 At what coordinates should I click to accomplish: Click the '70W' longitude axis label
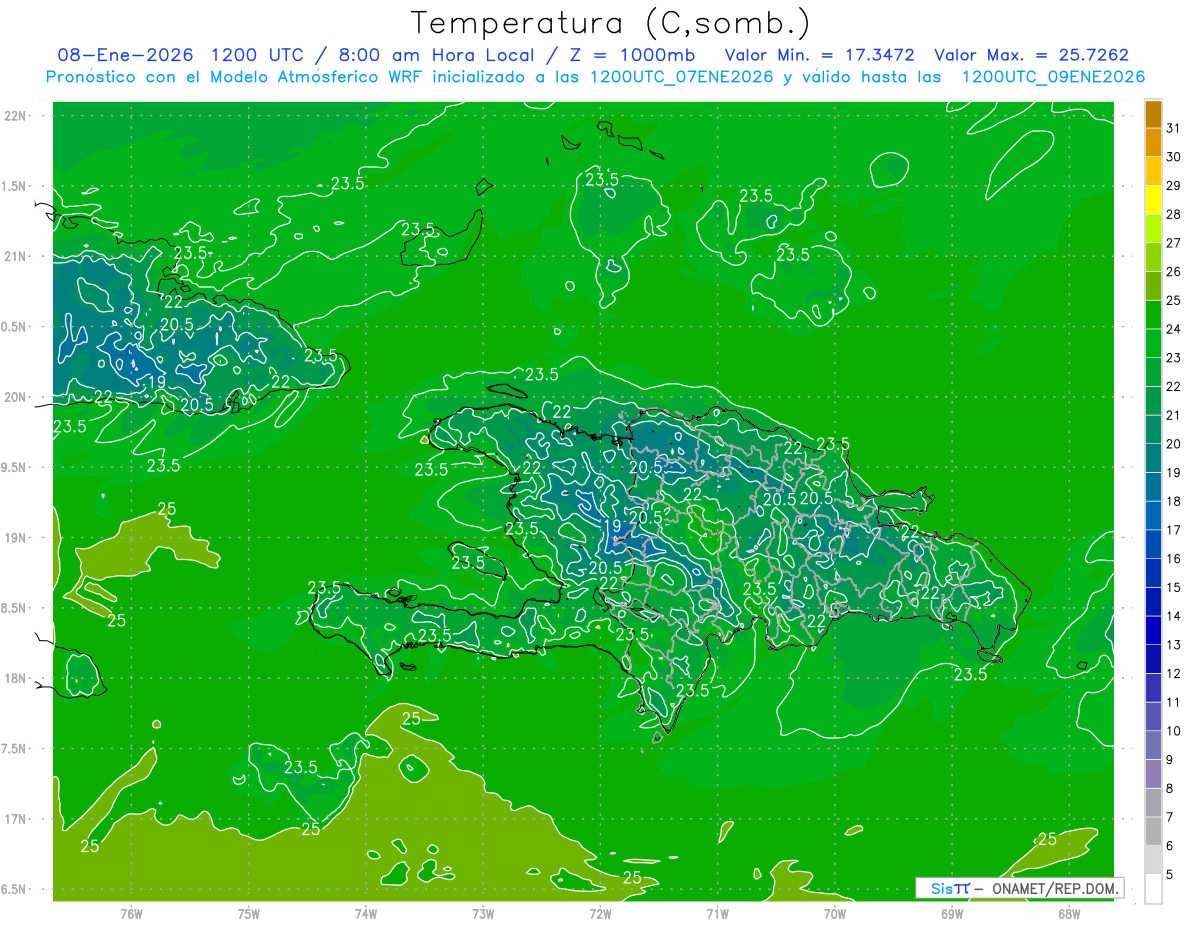[835, 913]
